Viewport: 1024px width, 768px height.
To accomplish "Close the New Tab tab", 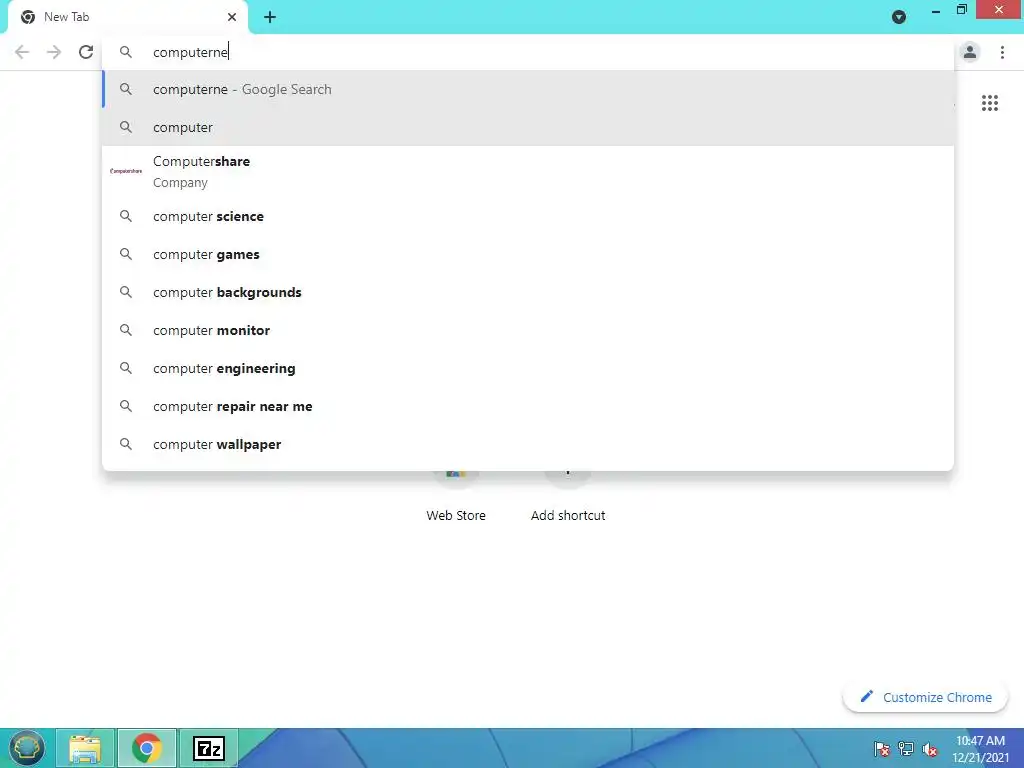I will (x=232, y=17).
